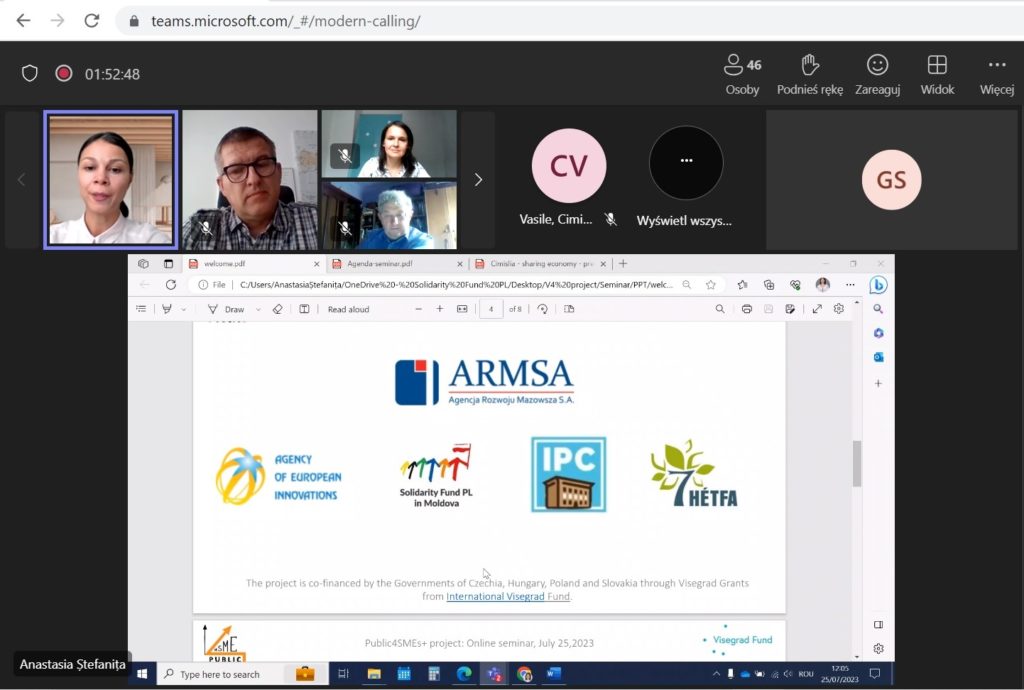Open the Zareaguj reactions menu
1024x690 pixels.
pos(877,74)
